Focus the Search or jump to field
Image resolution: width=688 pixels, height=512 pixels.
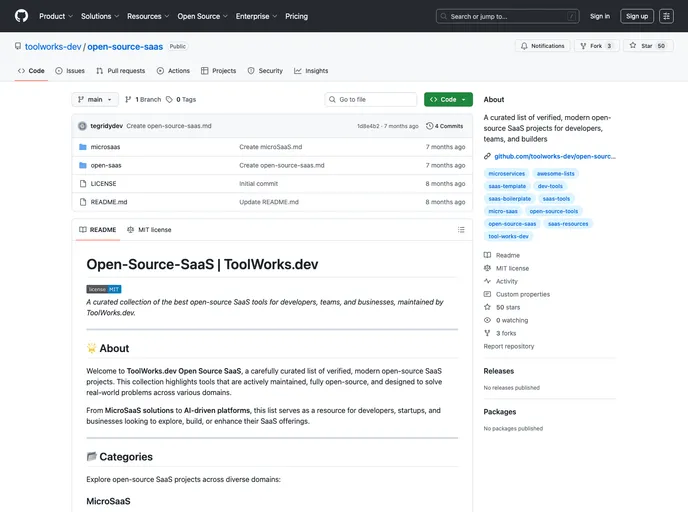[x=508, y=16]
